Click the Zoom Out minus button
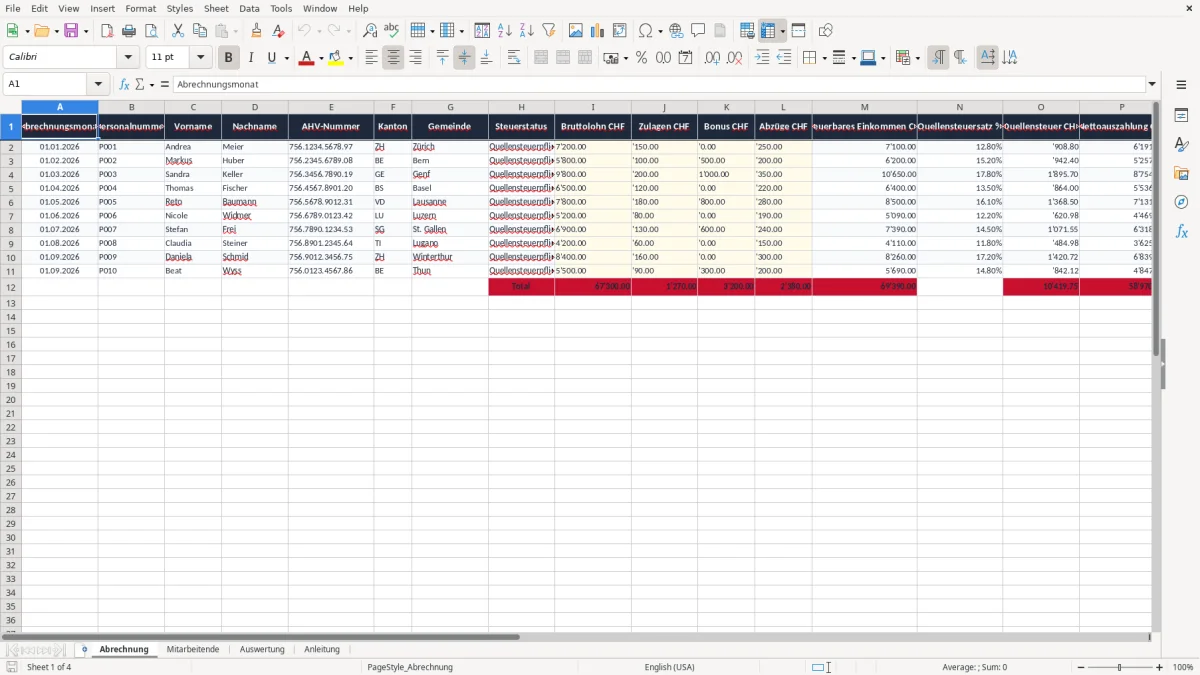Image resolution: width=1200 pixels, height=675 pixels. click(x=1080, y=667)
